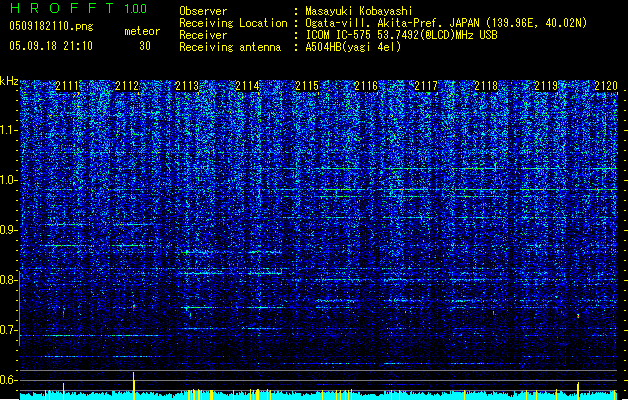Select the 2115 time marker
This screenshot has height=400, width=629.
click(307, 86)
